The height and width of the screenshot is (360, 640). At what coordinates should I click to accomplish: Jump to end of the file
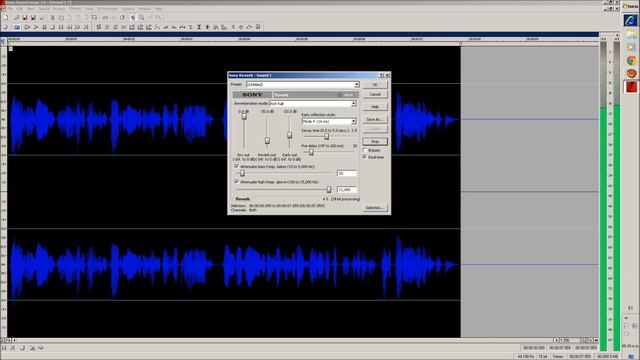click(x=86, y=27)
